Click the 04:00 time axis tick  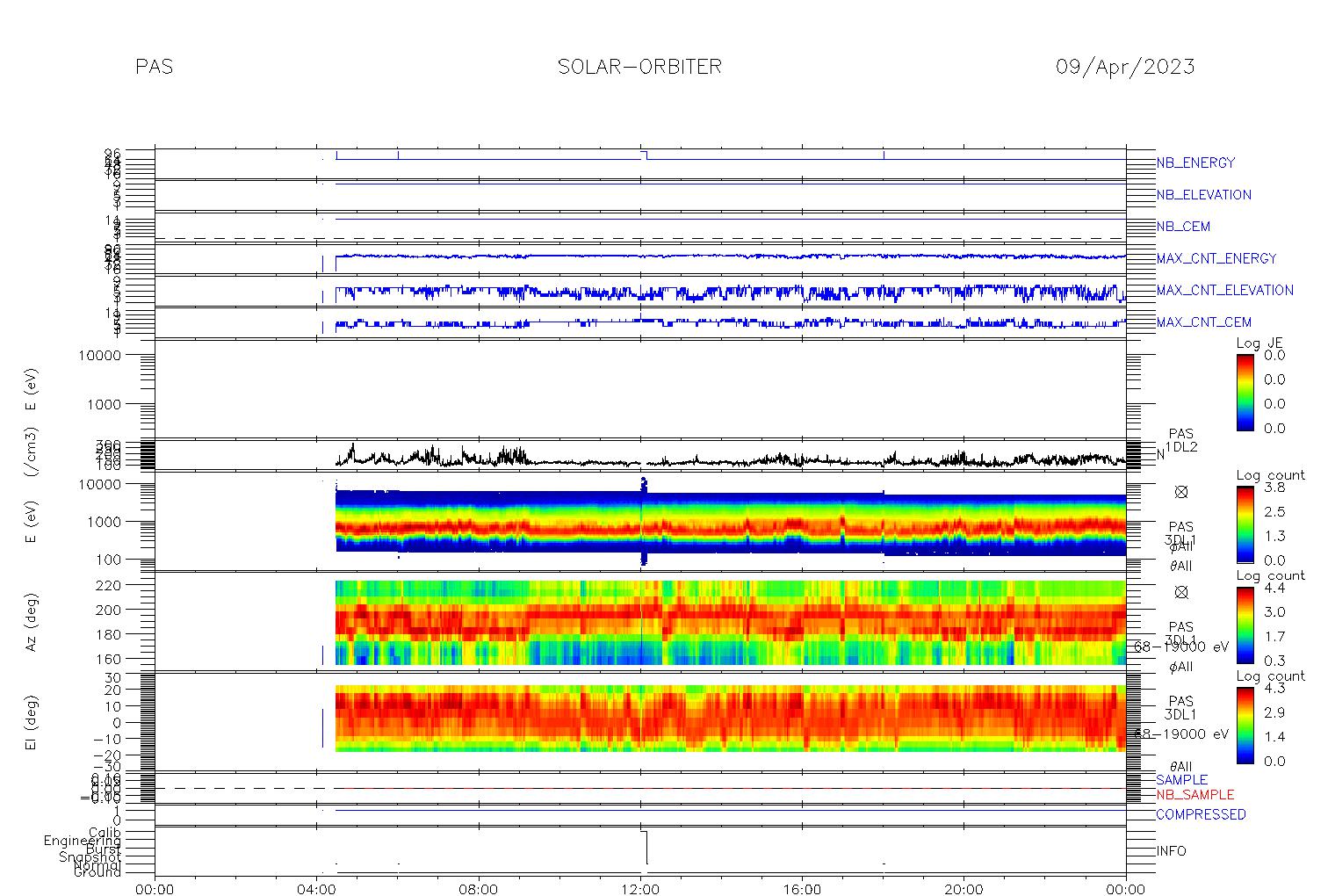click(x=317, y=888)
